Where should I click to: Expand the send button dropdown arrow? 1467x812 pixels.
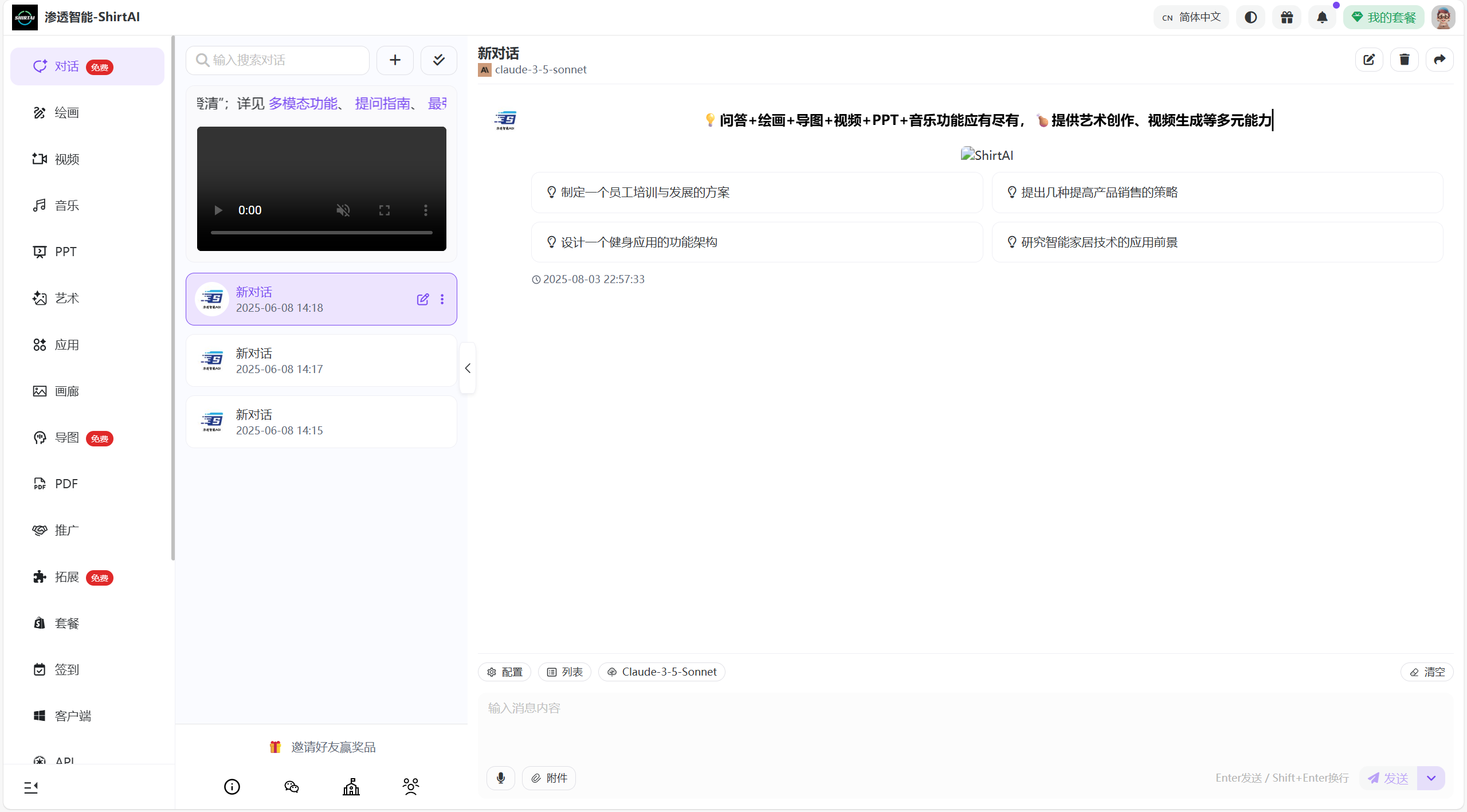[x=1431, y=778]
